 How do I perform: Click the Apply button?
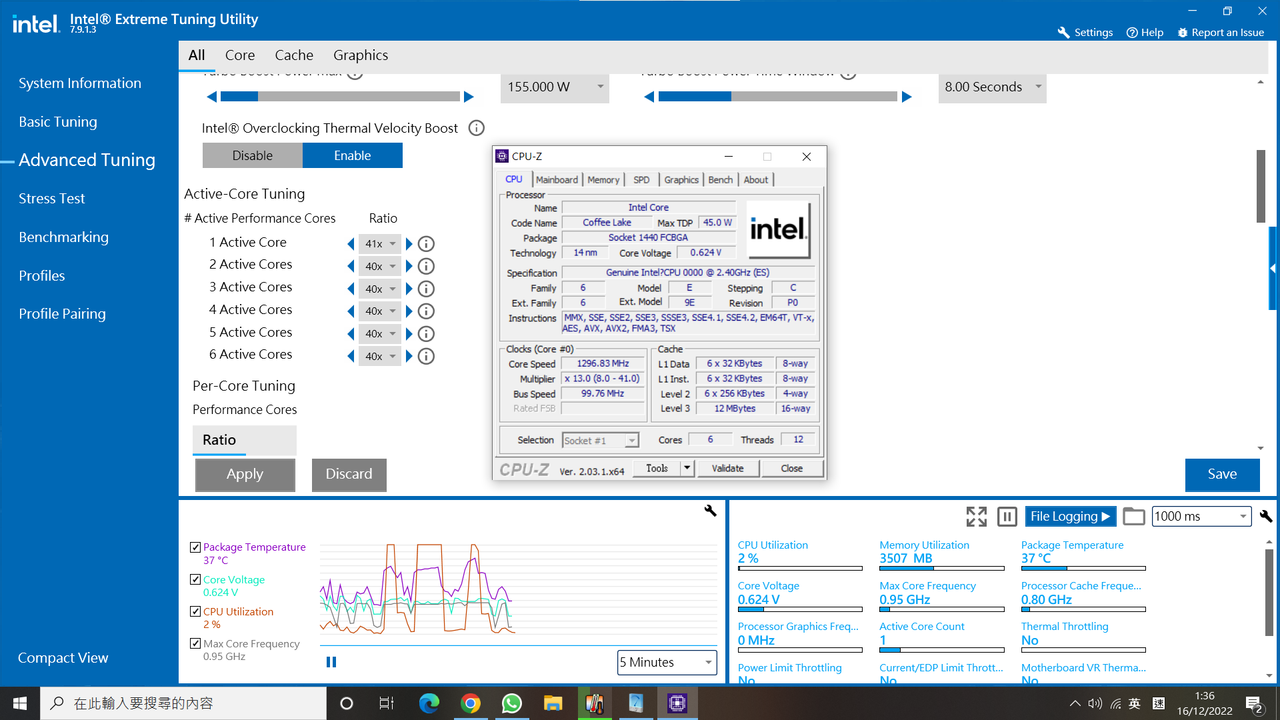(245, 474)
